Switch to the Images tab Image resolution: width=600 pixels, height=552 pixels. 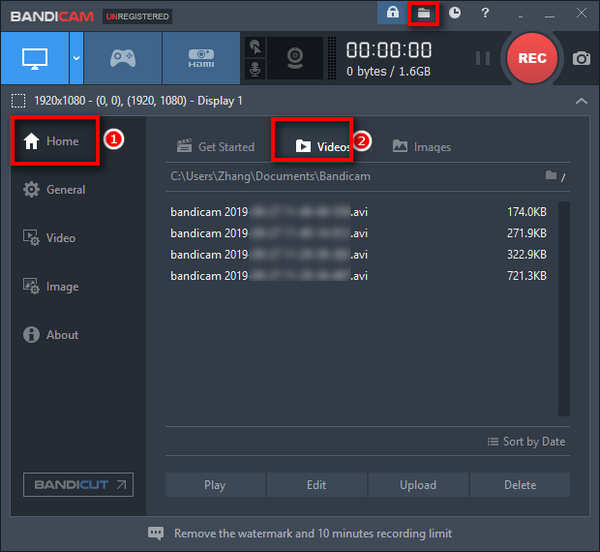[421, 146]
